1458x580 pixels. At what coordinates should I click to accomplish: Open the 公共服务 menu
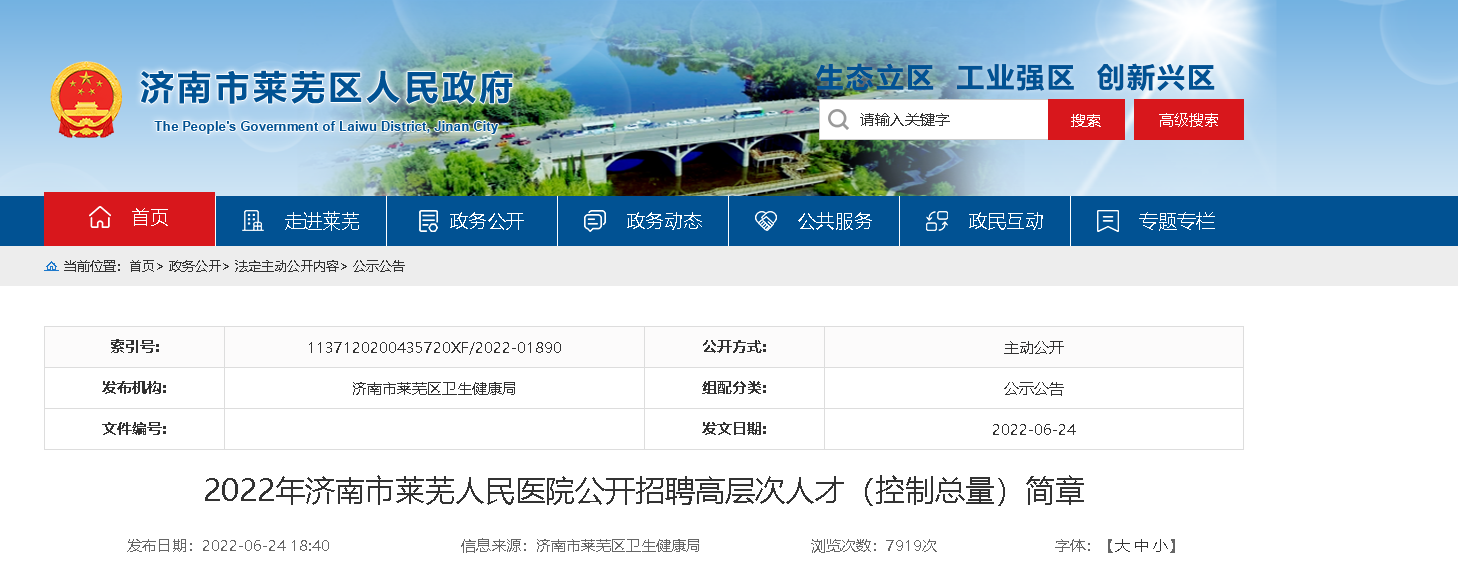coord(834,221)
